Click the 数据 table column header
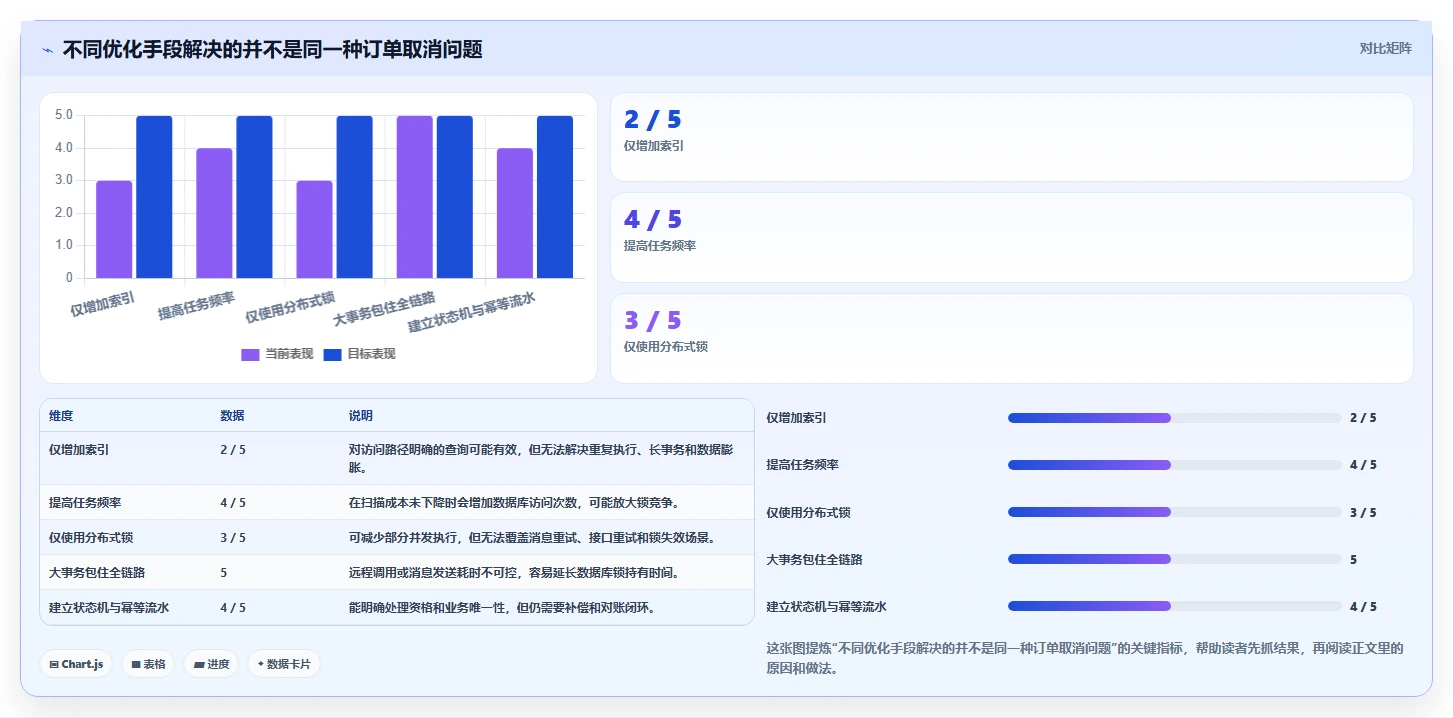 [x=232, y=416]
